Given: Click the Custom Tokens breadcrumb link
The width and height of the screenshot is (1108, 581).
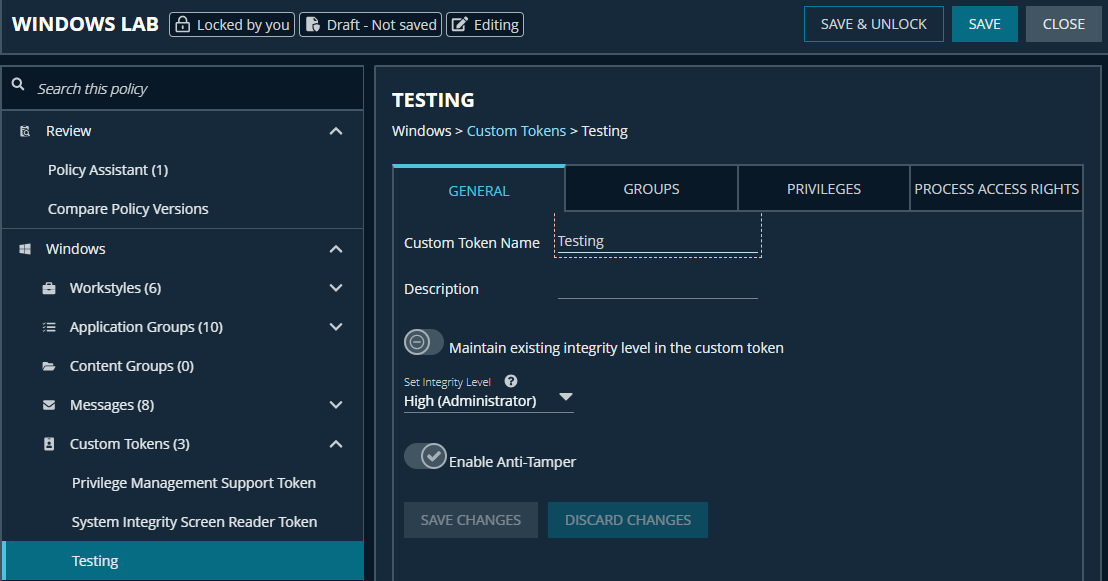Looking at the screenshot, I should click(x=516, y=130).
